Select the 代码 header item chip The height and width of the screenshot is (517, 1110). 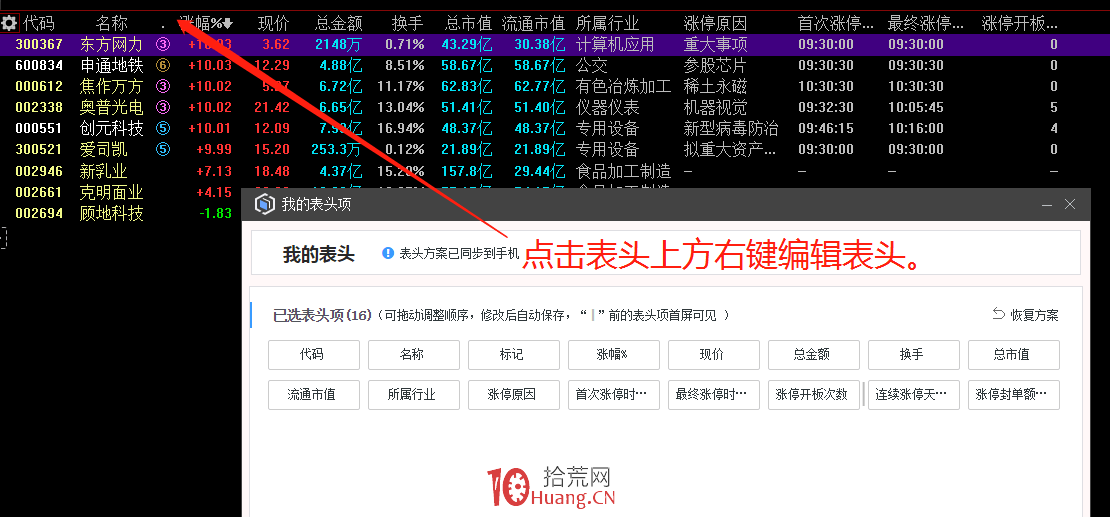pos(314,355)
